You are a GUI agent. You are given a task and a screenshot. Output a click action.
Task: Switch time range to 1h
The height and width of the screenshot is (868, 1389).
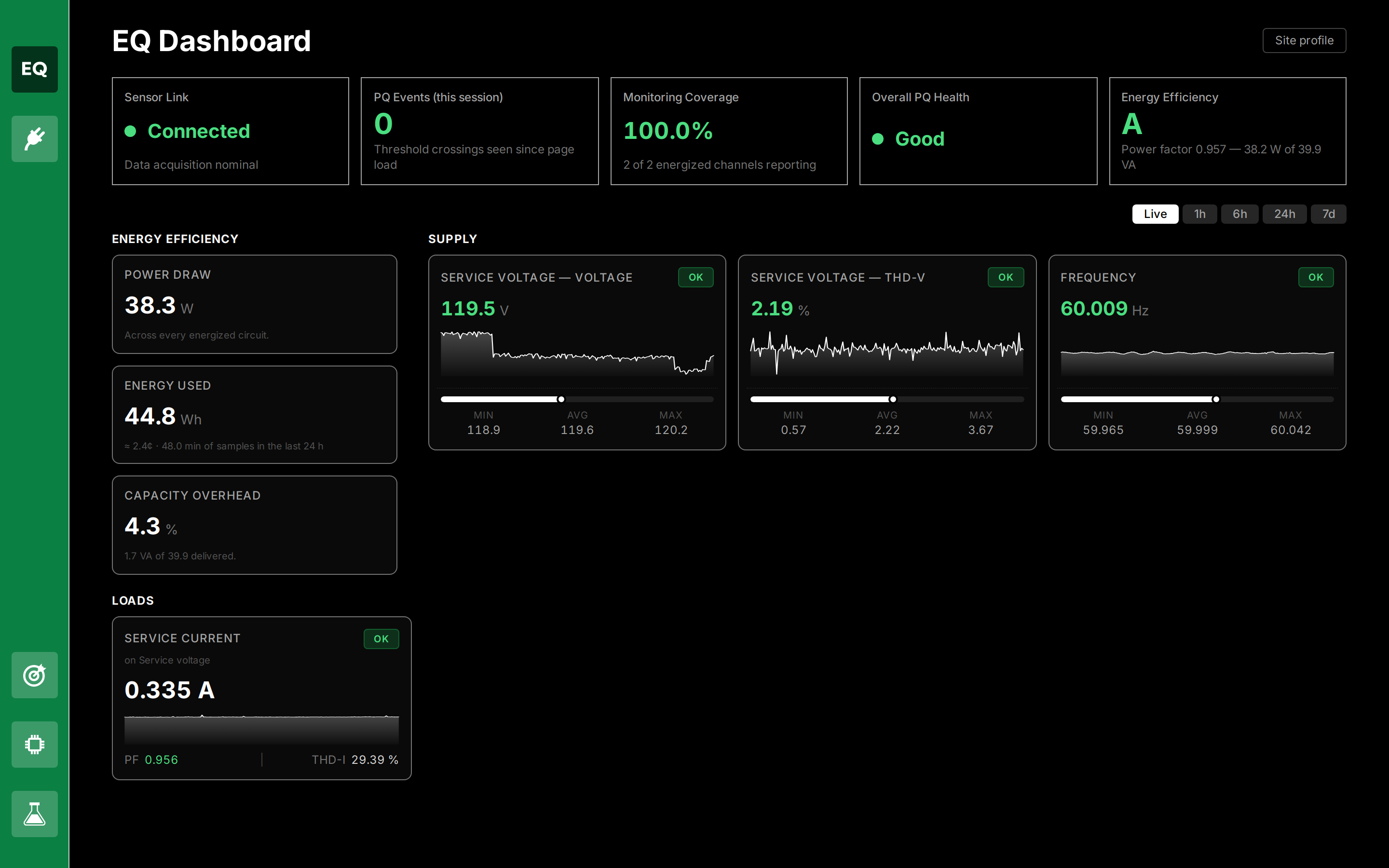[x=1199, y=214]
